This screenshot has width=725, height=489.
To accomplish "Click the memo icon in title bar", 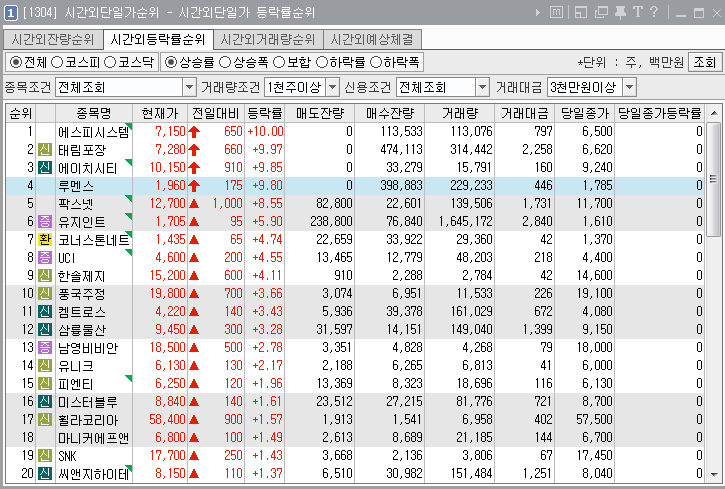I will [x=557, y=12].
